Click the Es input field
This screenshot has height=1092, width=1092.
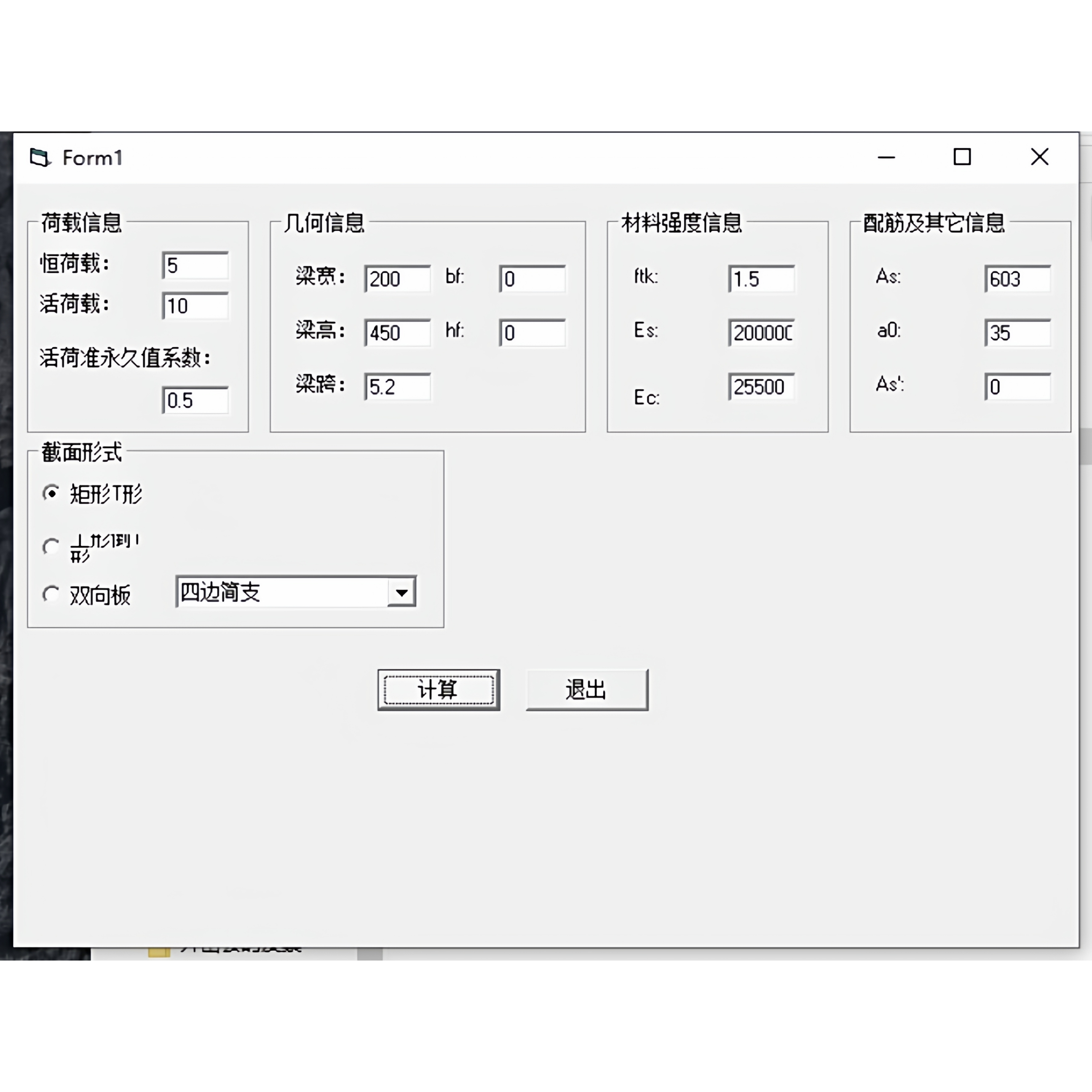761,333
